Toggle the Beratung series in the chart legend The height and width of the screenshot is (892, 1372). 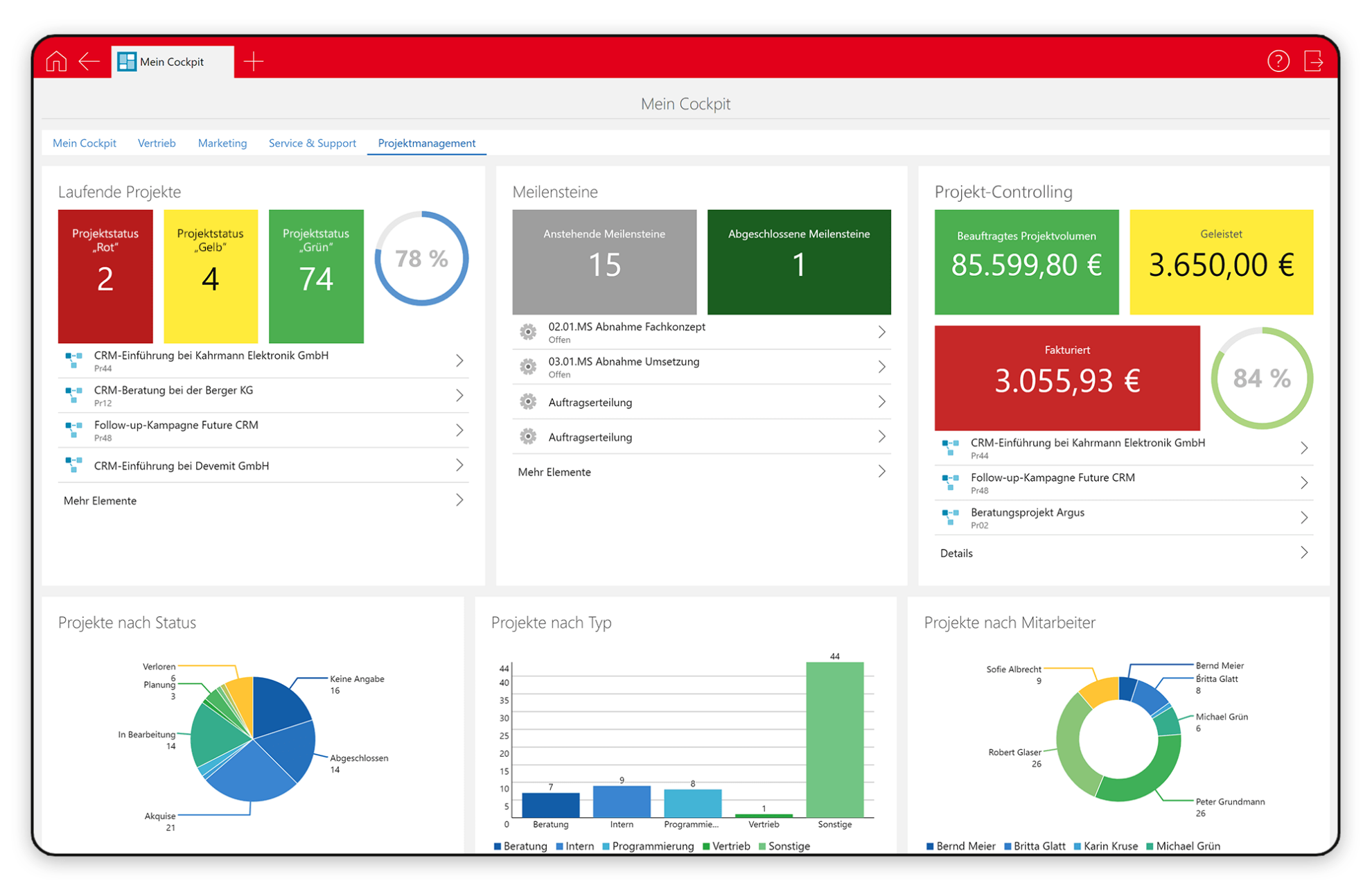[x=525, y=846]
